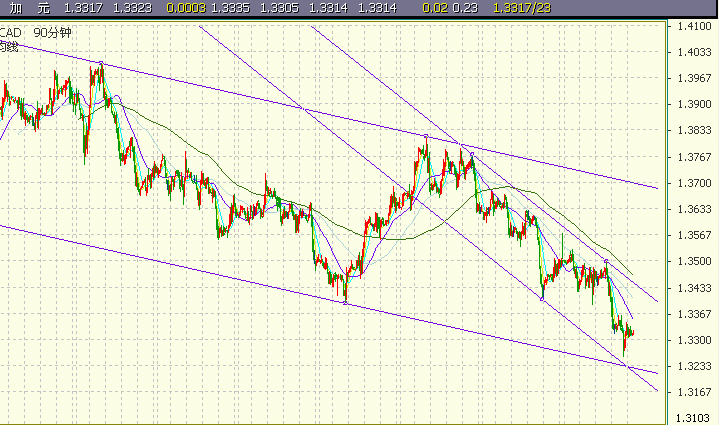The height and width of the screenshot is (425, 720).
Task: Click the 1.3300 price axis label
Action: click(x=694, y=341)
